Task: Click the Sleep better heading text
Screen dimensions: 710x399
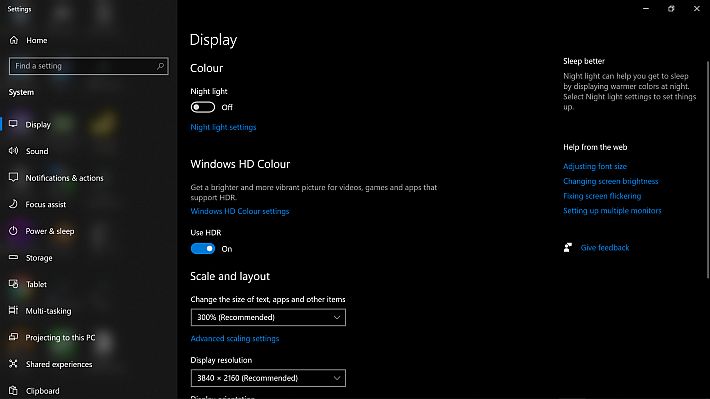Action: pos(584,61)
